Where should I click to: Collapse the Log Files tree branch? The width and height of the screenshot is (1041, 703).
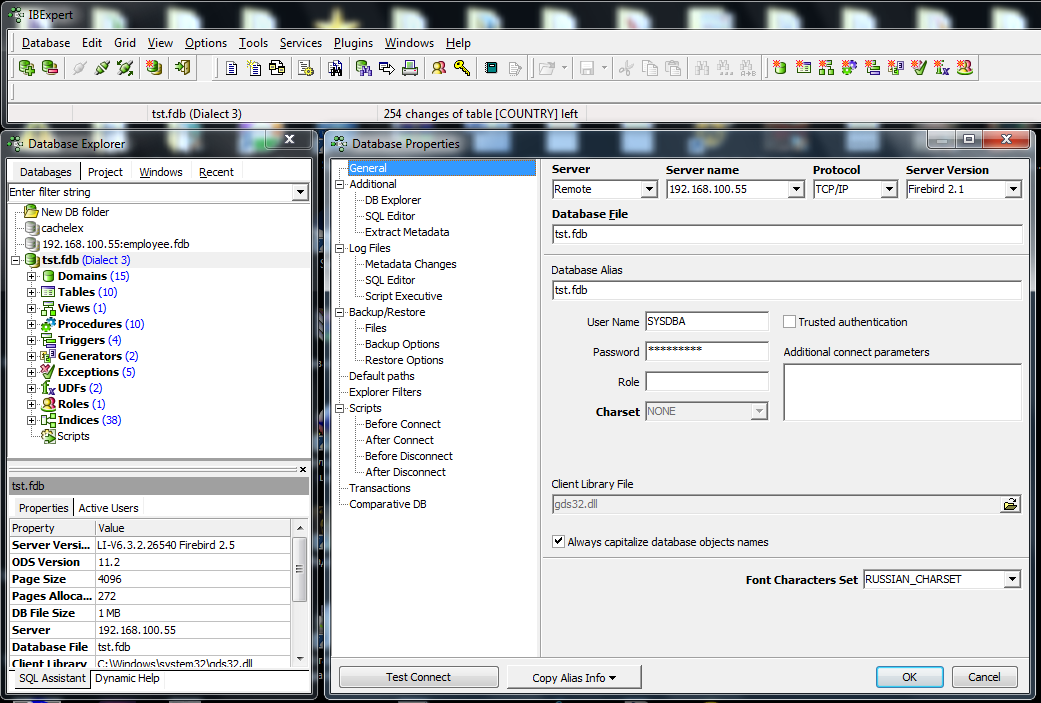(340, 248)
